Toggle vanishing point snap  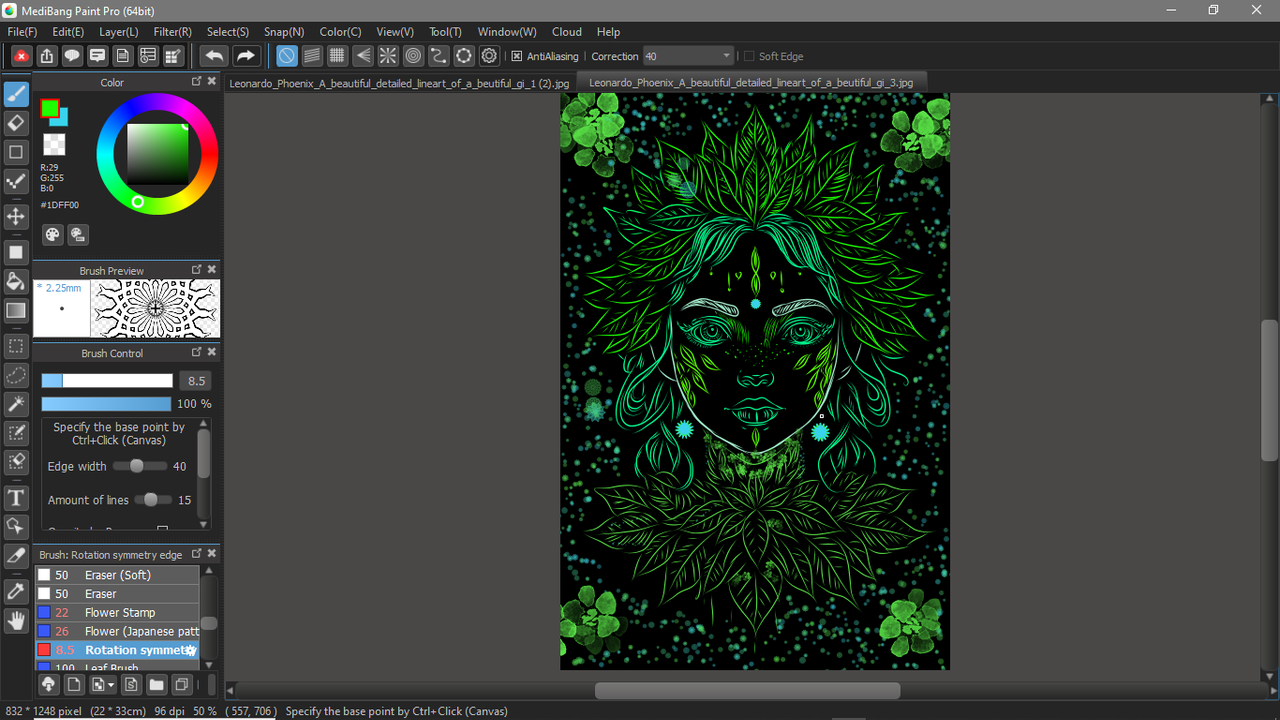coord(363,56)
